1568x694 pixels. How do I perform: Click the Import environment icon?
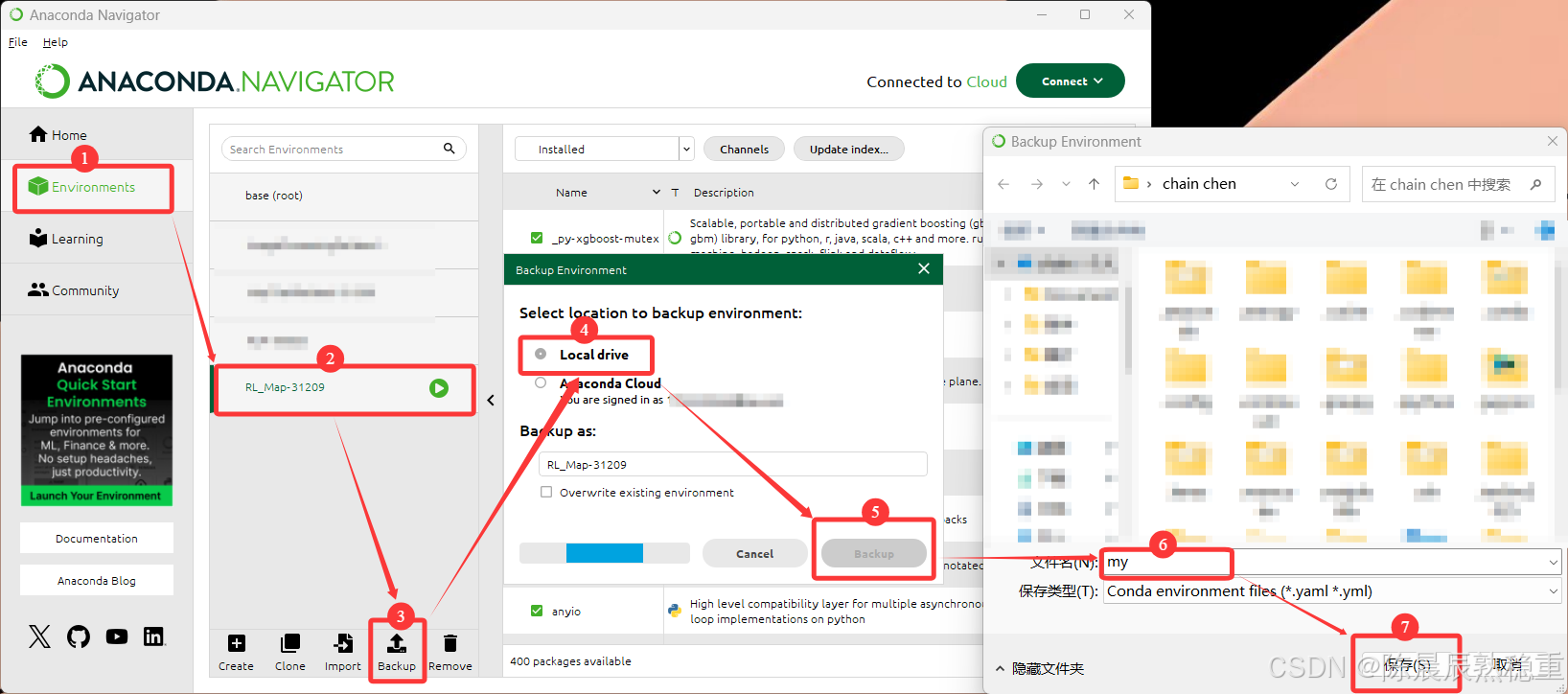pyautogui.click(x=343, y=643)
